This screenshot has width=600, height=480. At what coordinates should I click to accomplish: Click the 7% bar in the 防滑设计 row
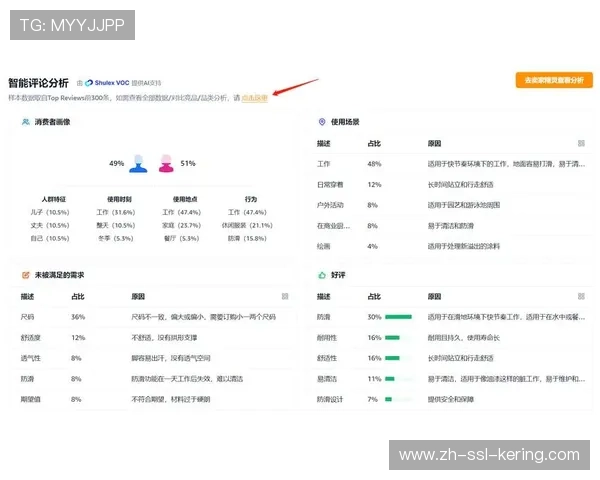(x=388, y=399)
